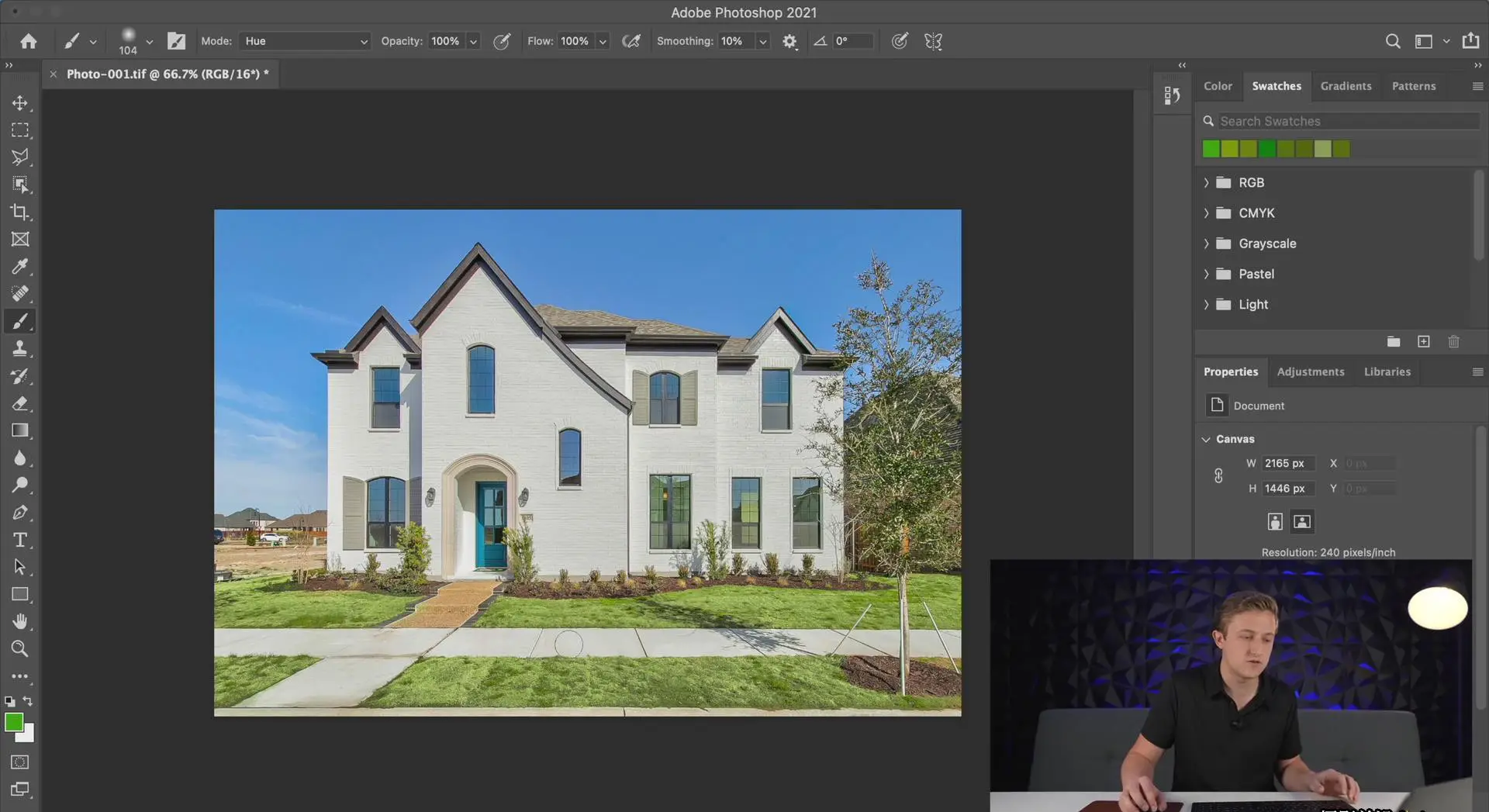The height and width of the screenshot is (812, 1489).
Task: Select the Dodge tool
Action: 20,485
